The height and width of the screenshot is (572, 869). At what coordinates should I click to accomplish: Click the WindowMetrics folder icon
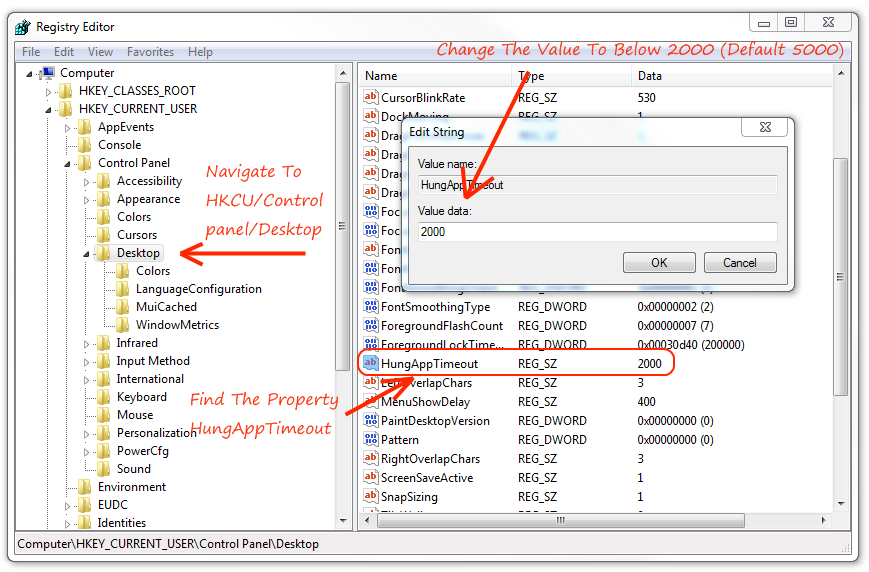[x=122, y=325]
